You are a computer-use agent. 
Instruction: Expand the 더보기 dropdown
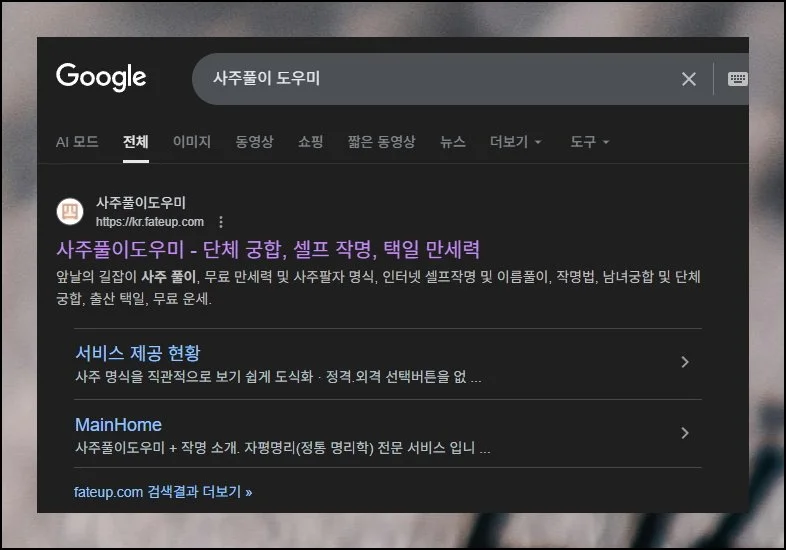(x=516, y=142)
